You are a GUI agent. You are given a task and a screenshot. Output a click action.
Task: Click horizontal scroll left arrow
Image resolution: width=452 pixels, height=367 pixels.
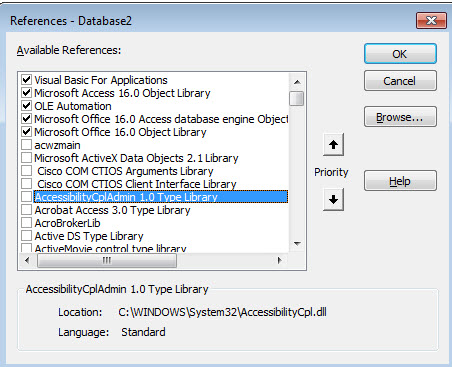[x=27, y=260]
